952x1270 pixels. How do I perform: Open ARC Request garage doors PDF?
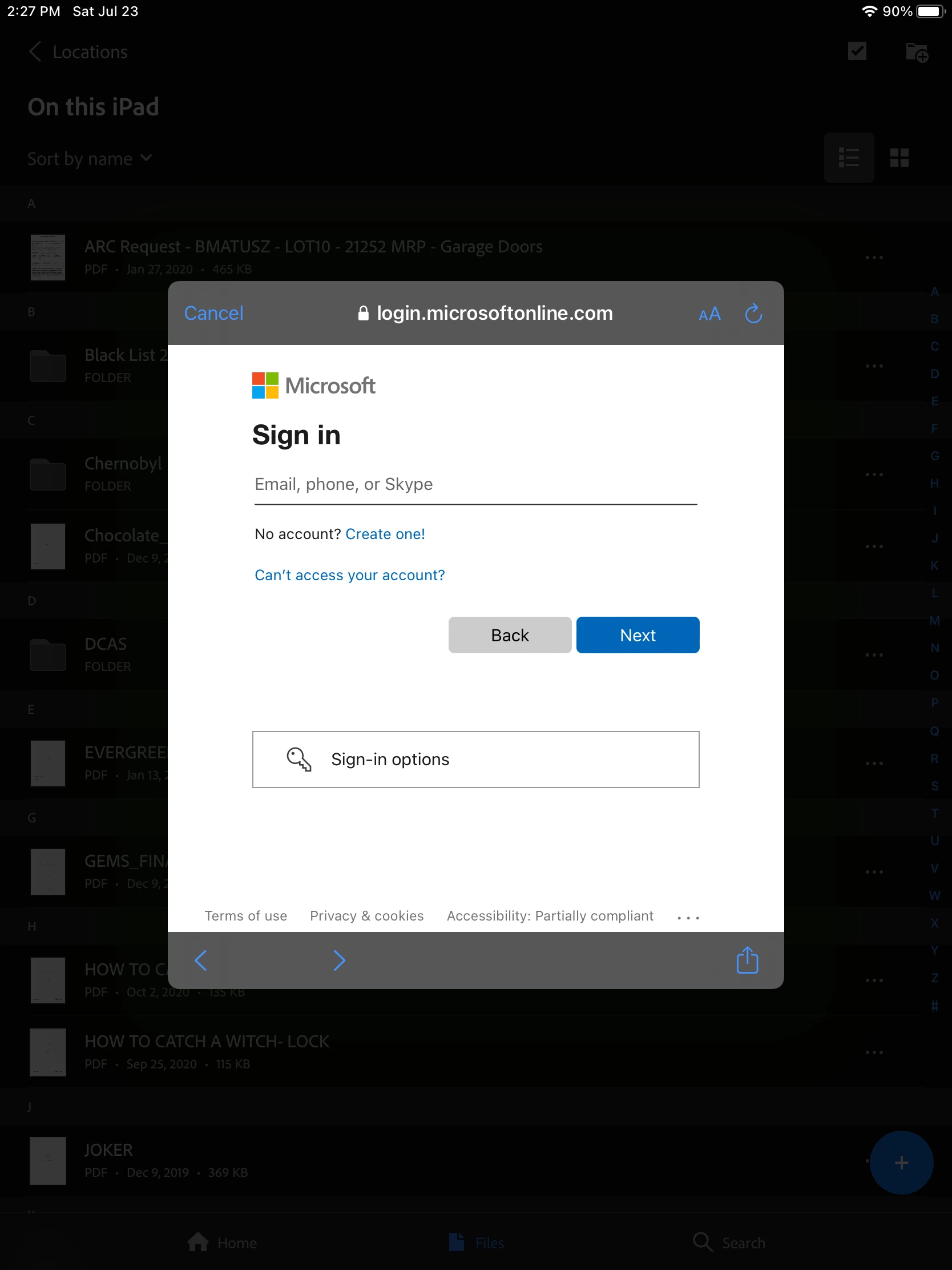click(x=313, y=247)
